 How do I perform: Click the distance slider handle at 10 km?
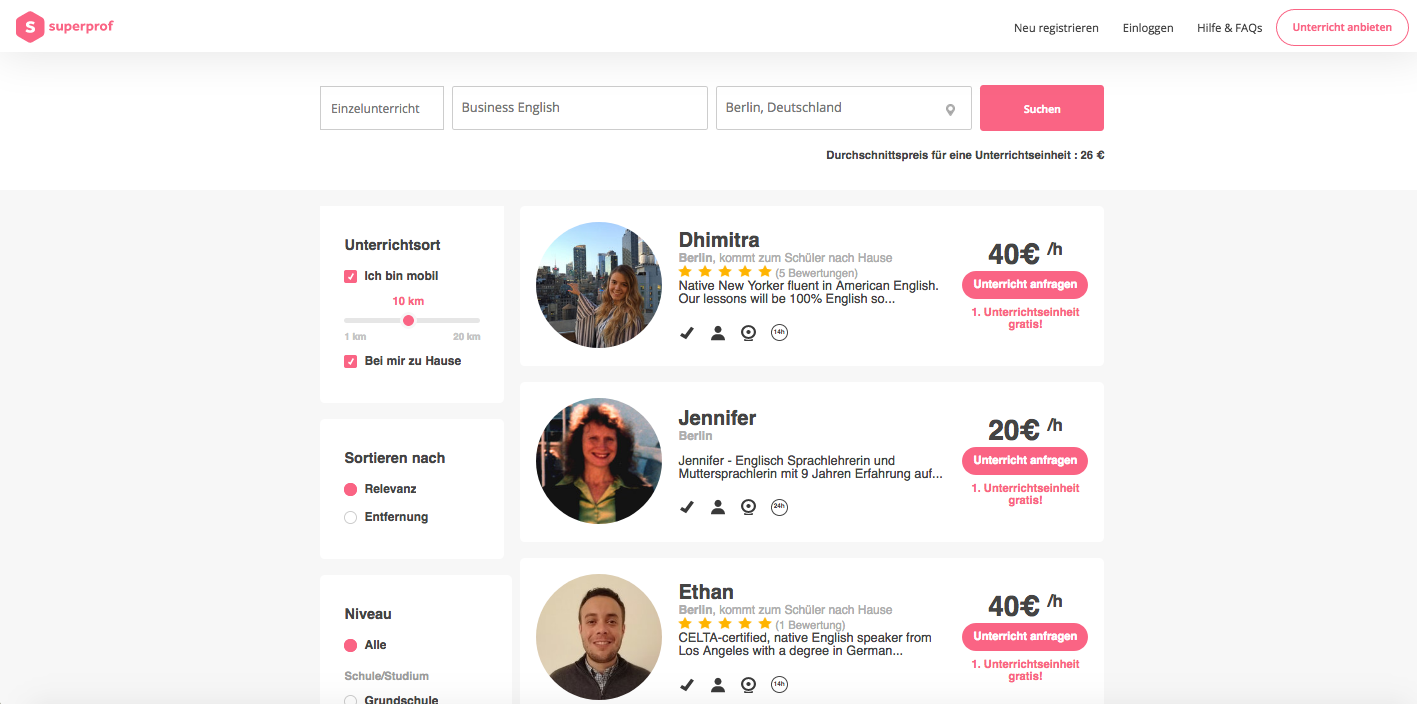[x=408, y=320]
